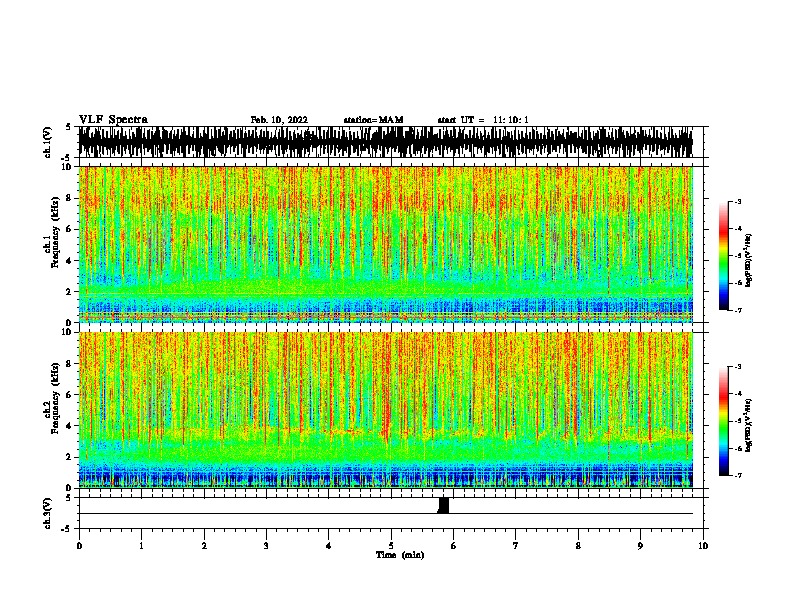This screenshot has height=612, width=792.
Task: Click the ch.1 color bar "log(PSD)" unit label
Action: [749, 260]
